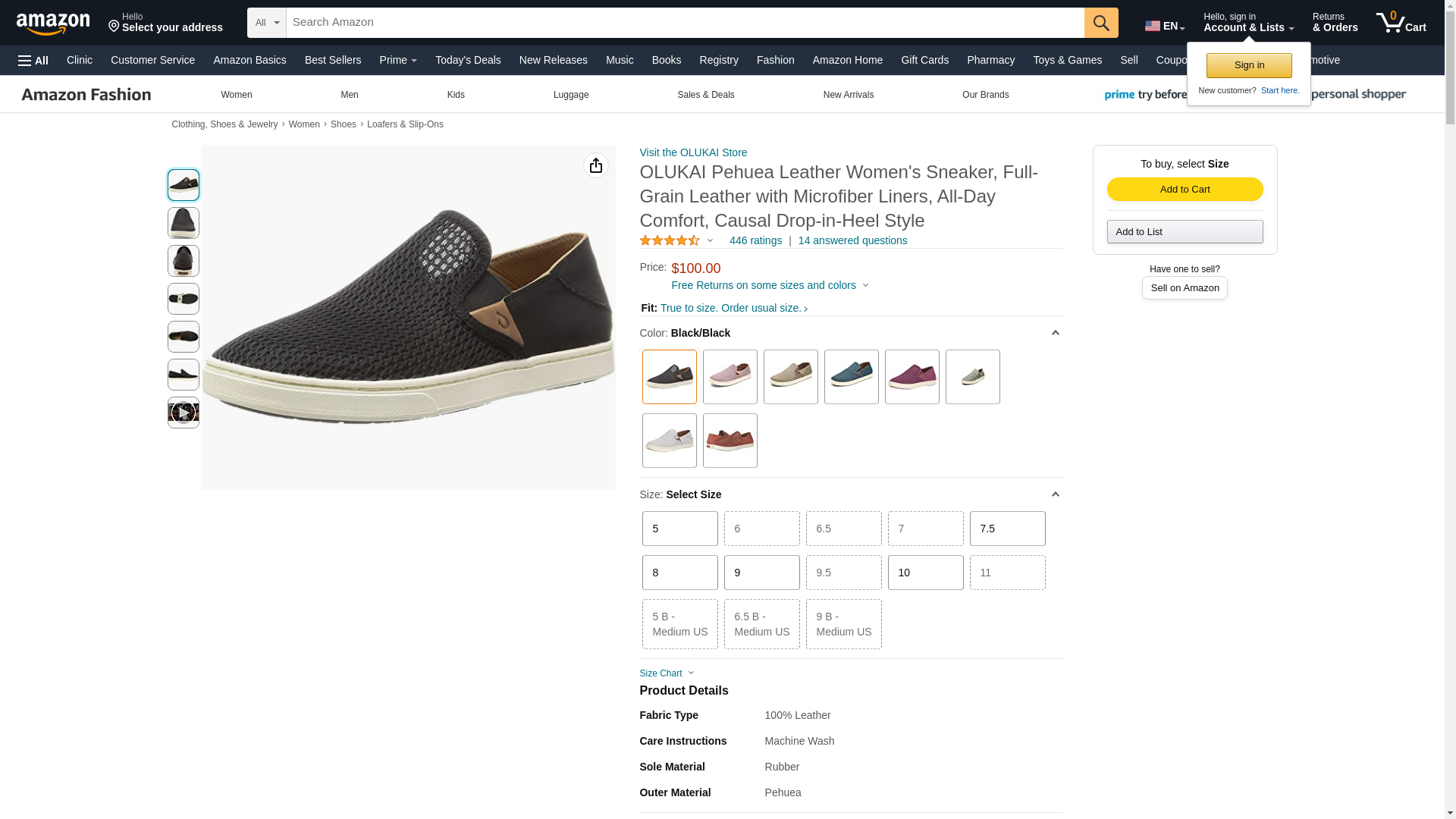The height and width of the screenshot is (819, 1456).
Task: Open the Today's Deals nav item
Action: click(x=467, y=60)
